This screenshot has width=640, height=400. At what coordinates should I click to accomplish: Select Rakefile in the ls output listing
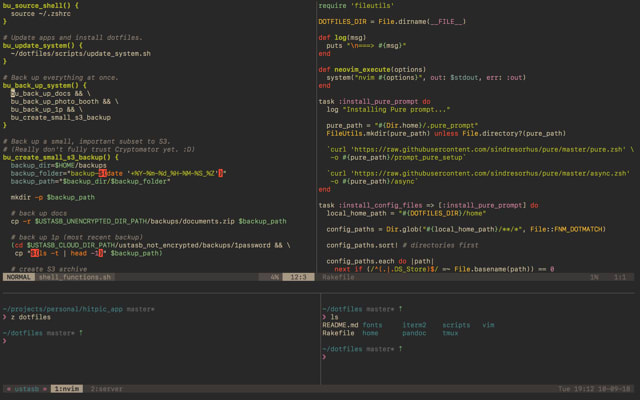338,333
